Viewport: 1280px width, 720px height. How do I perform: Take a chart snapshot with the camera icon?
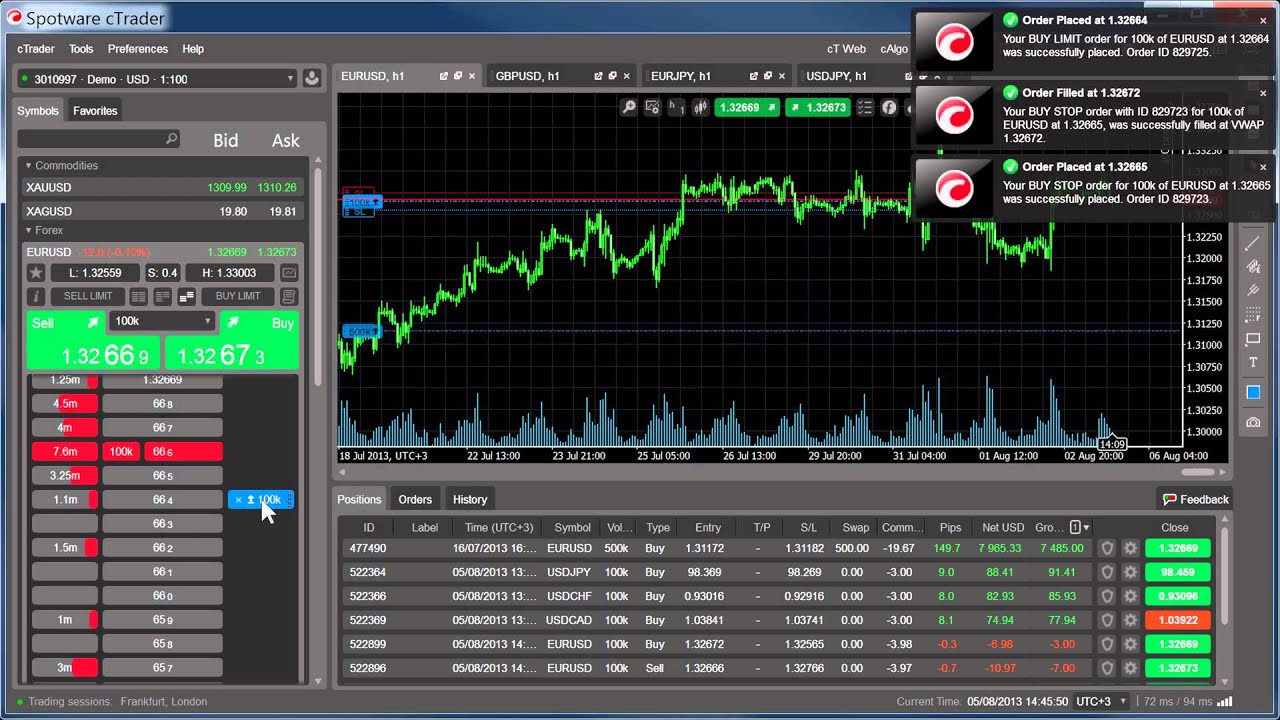1253,422
